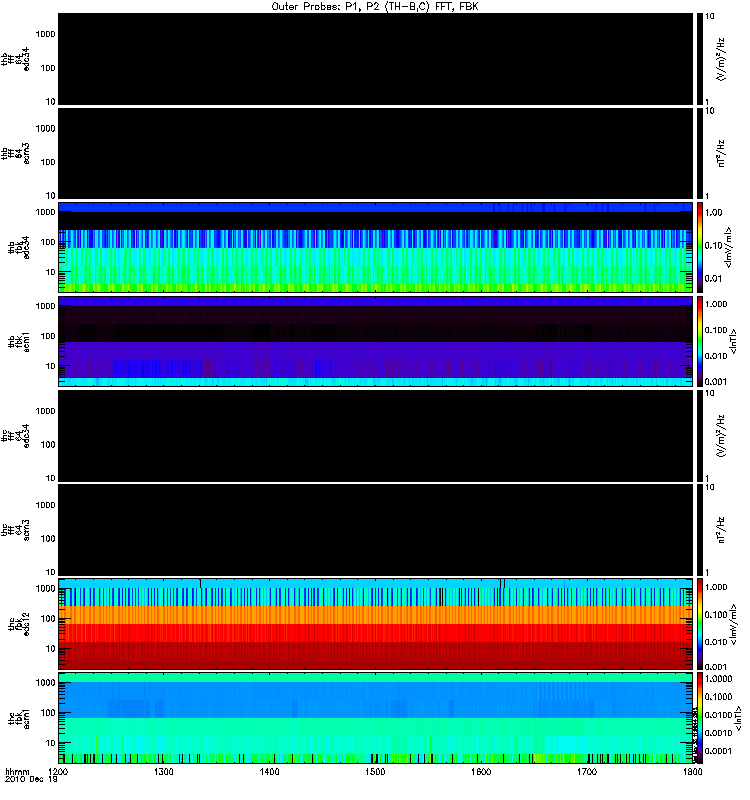Click the empty thb fff edc34 top panel

coord(376,59)
